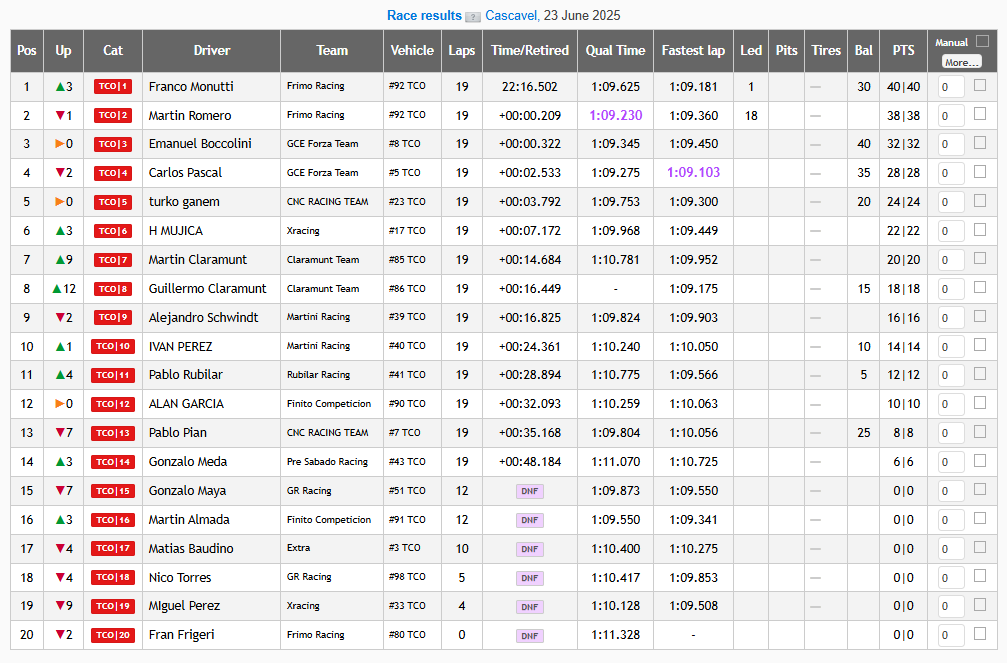Click the red down arrow for MIguel Perez
Viewport: 1007px width, 663px height.
[x=59, y=606]
